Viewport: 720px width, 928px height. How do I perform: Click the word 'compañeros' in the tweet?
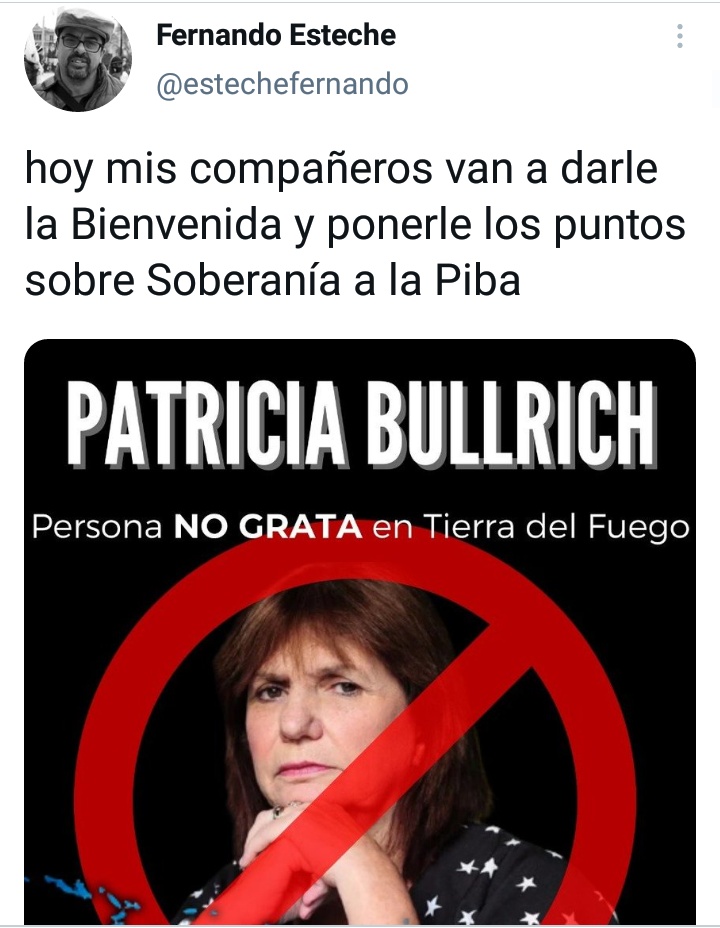pyautogui.click(x=311, y=169)
